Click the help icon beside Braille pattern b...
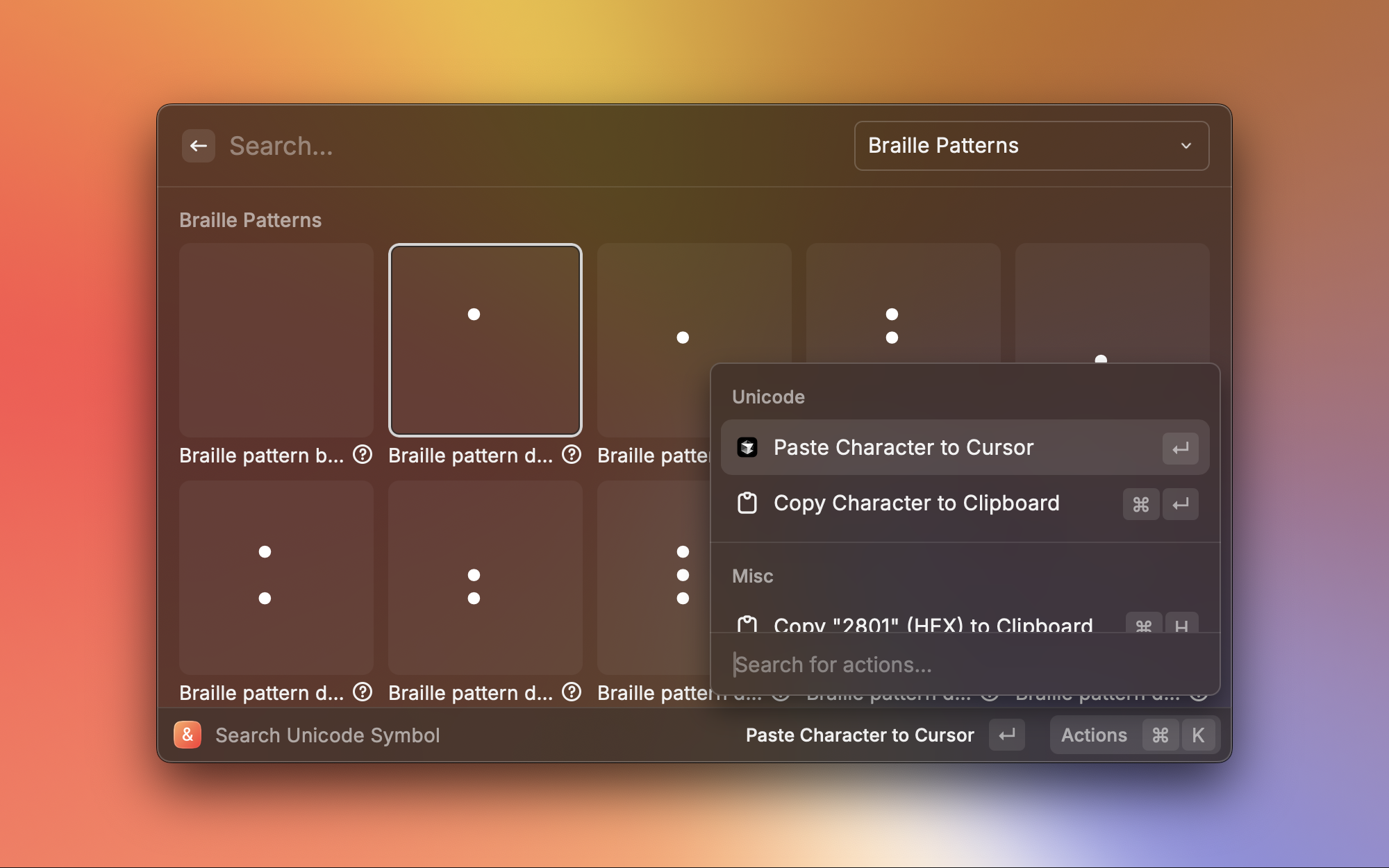 point(363,455)
